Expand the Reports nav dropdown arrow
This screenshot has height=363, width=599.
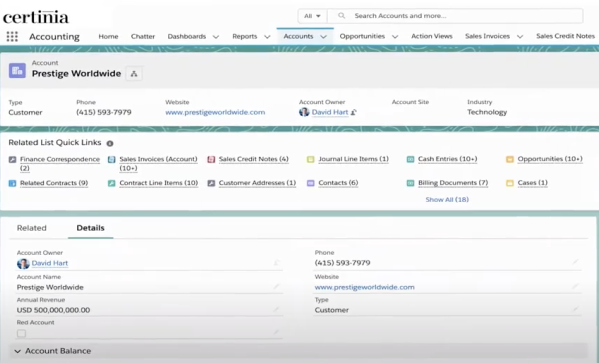point(267,37)
